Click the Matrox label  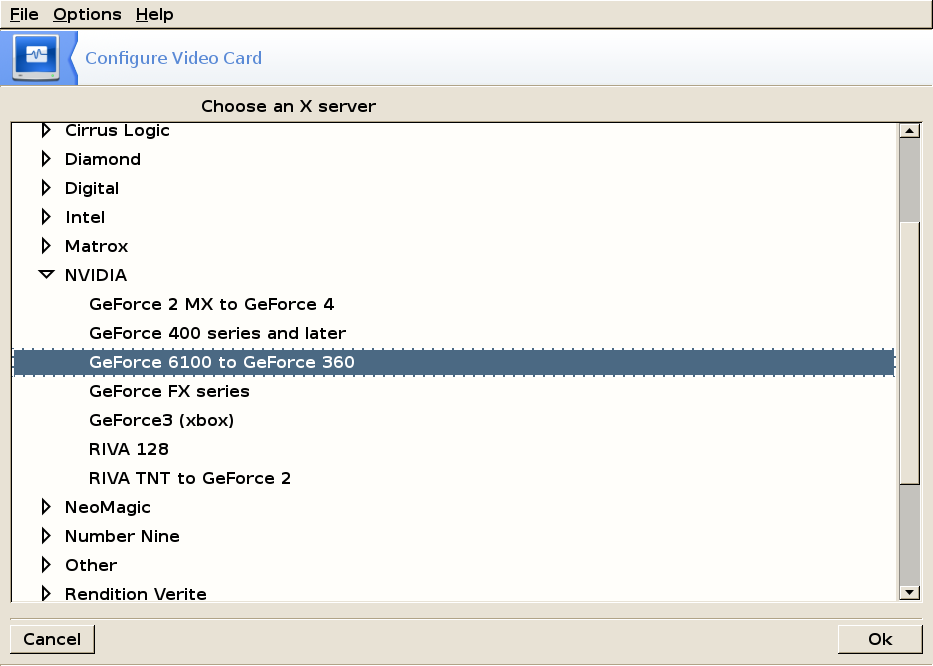point(96,246)
